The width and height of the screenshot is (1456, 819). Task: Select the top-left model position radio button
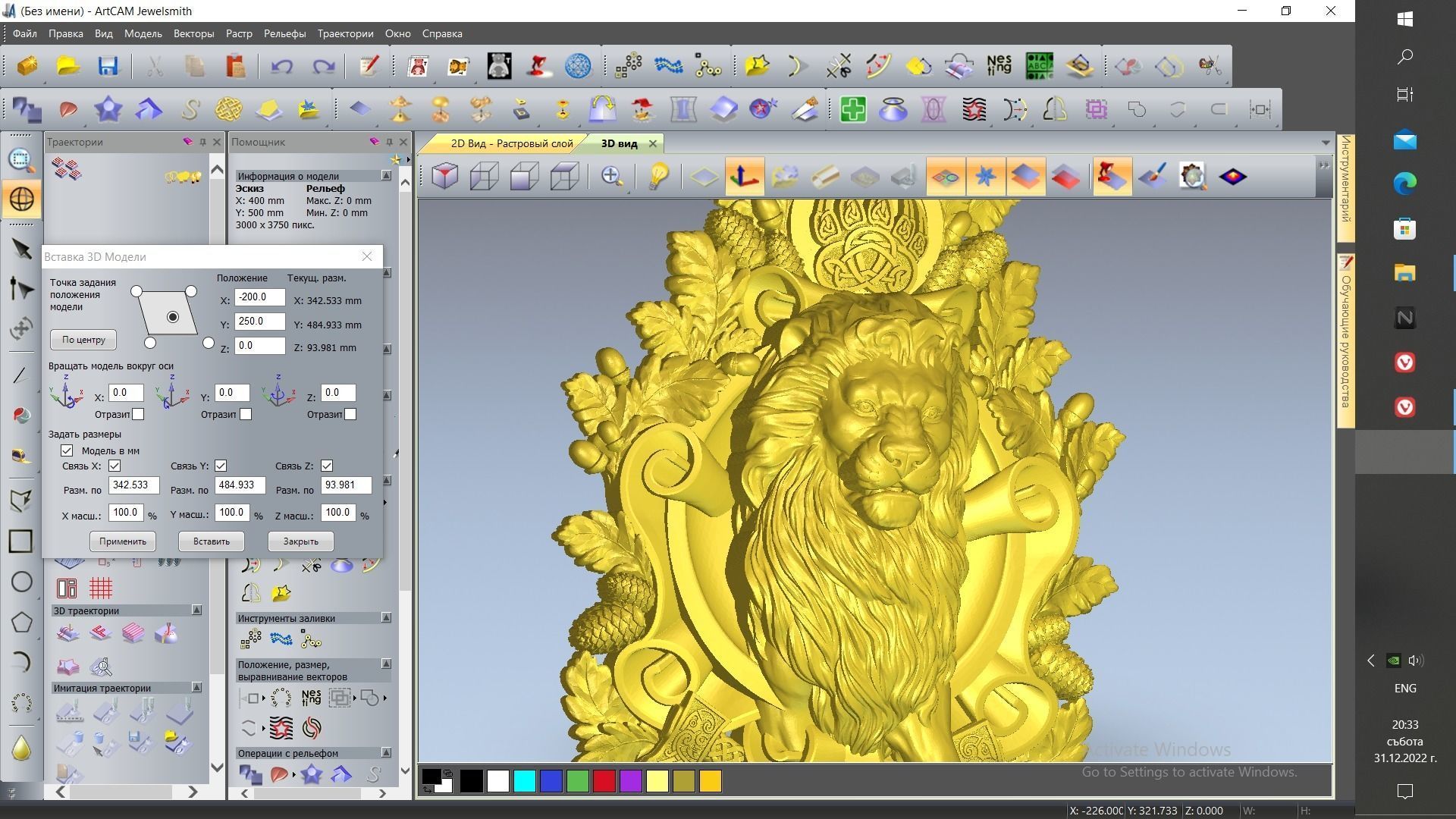(136, 291)
